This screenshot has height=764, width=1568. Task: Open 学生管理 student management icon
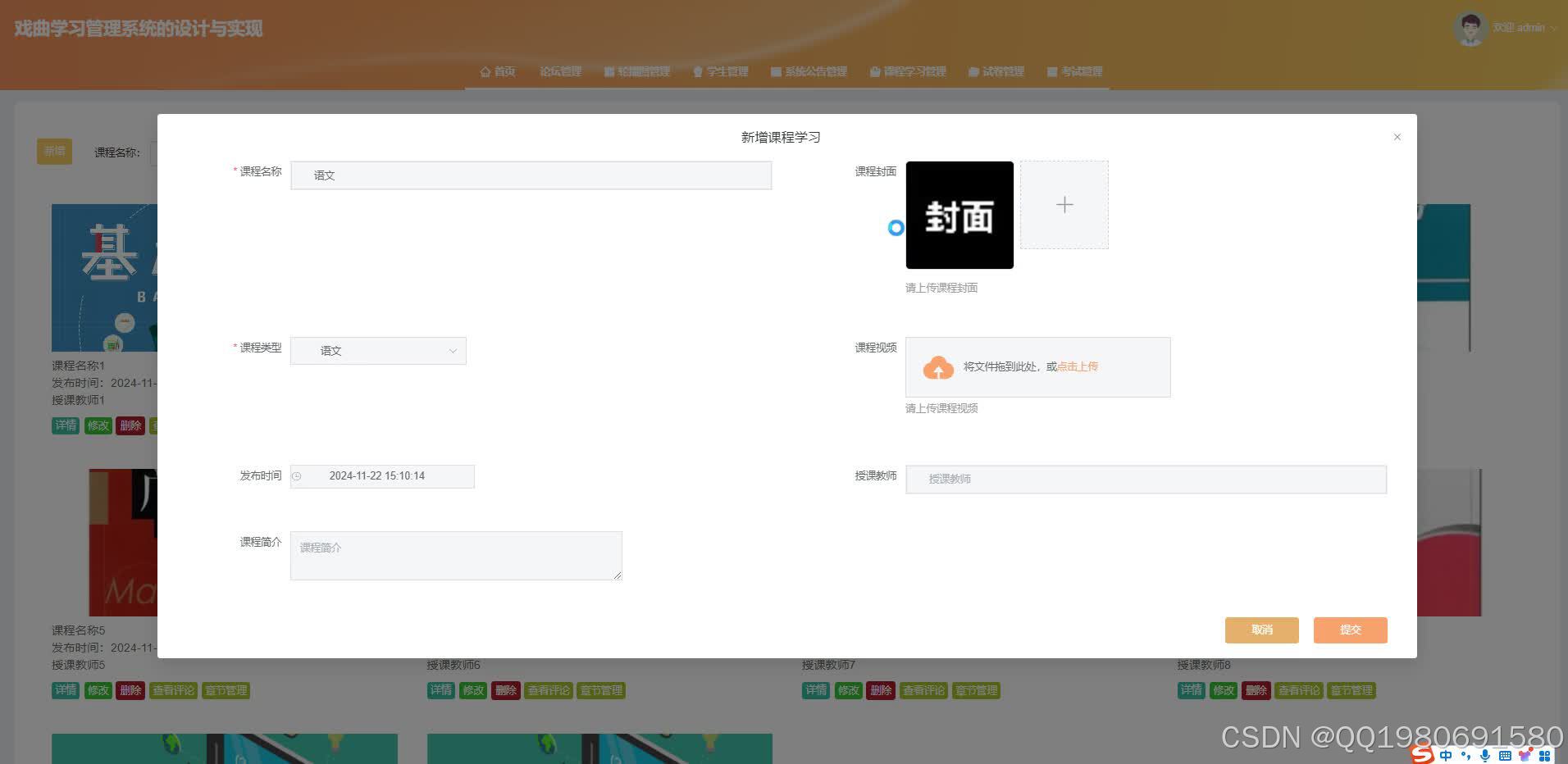[696, 71]
